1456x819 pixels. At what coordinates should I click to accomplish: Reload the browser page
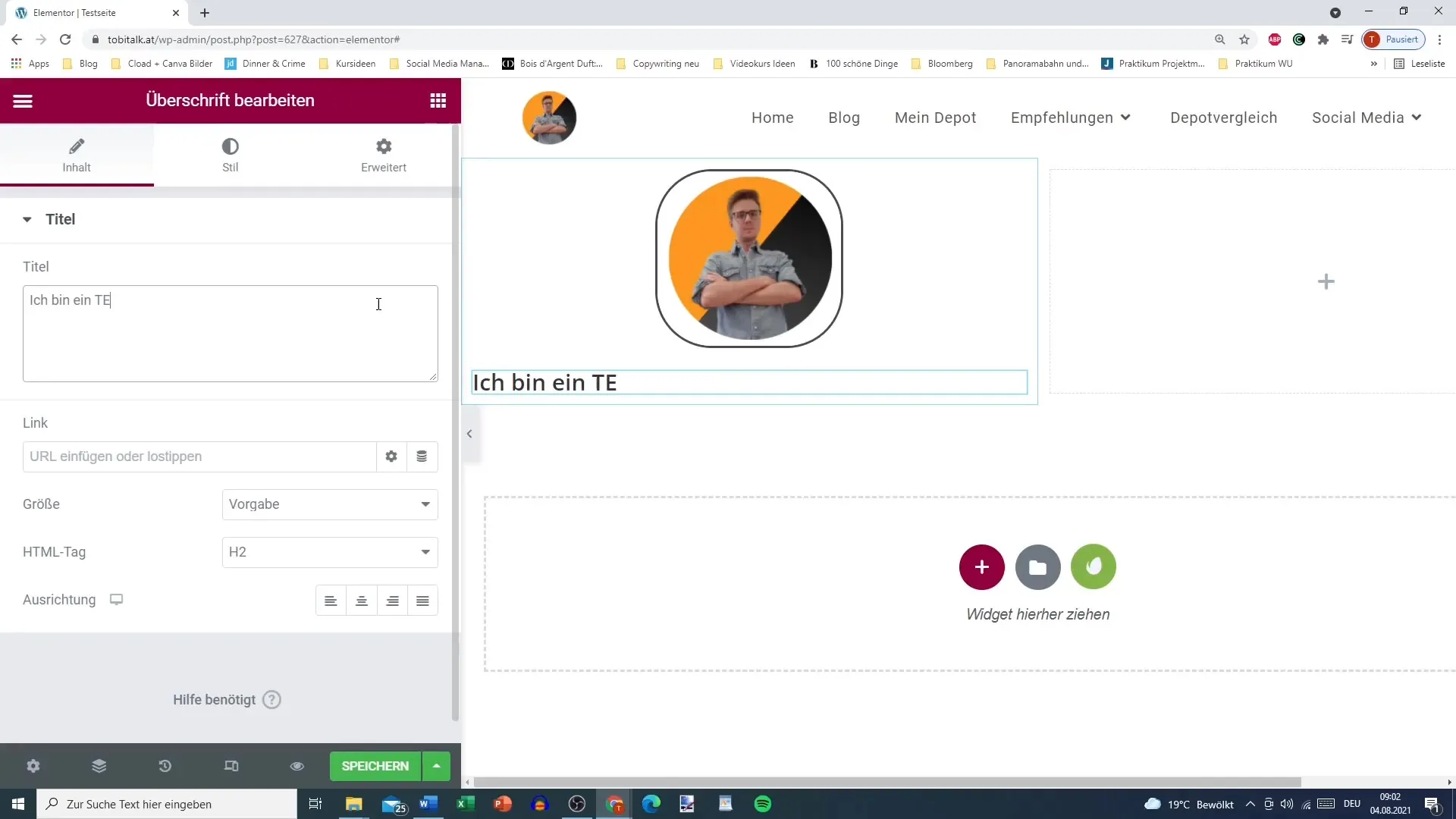tap(65, 39)
